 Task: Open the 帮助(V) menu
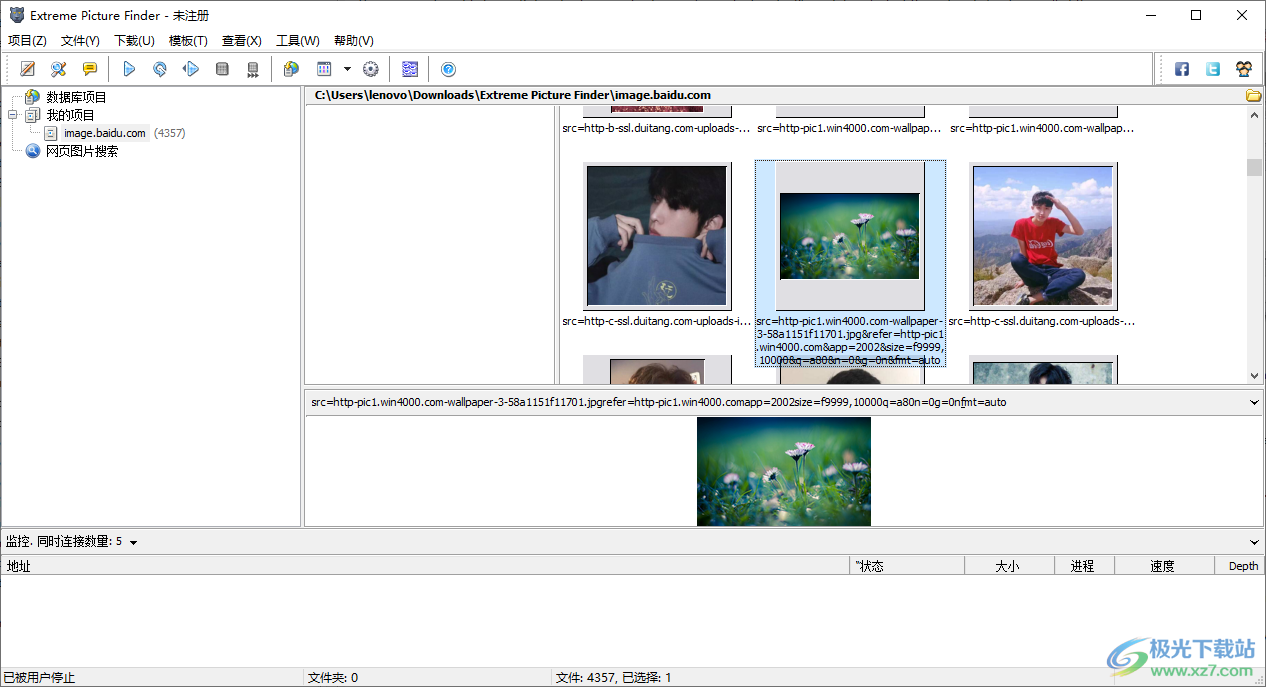(x=354, y=41)
